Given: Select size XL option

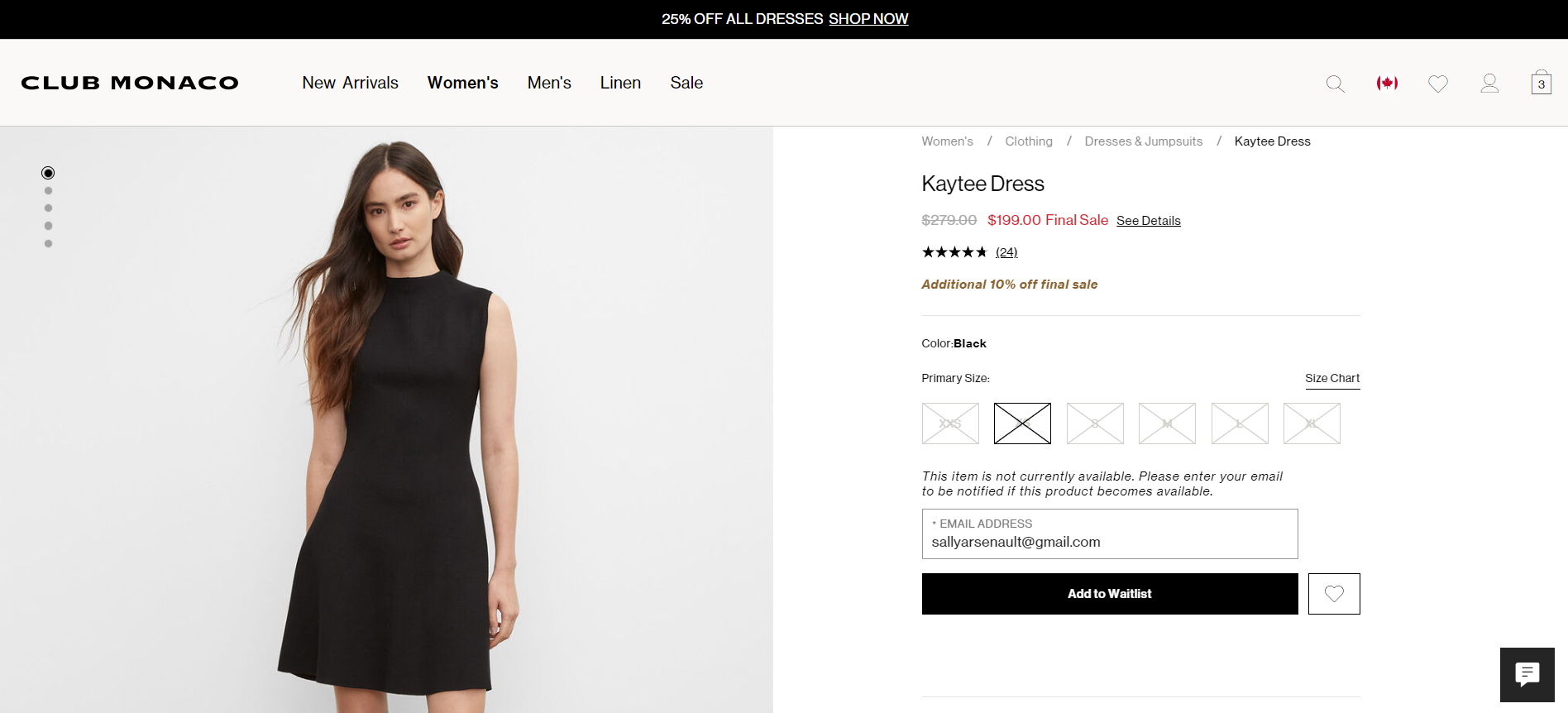Looking at the screenshot, I should point(1312,423).
